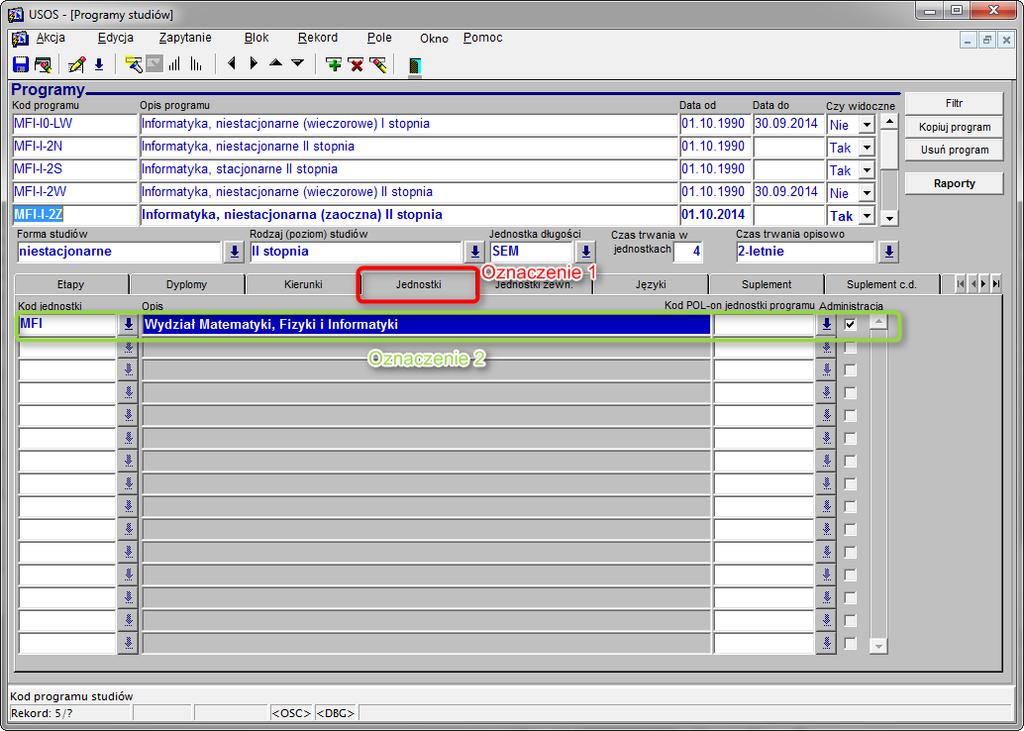
Task: Uncheck Administracja checkbox for MFI unit
Action: (850, 324)
